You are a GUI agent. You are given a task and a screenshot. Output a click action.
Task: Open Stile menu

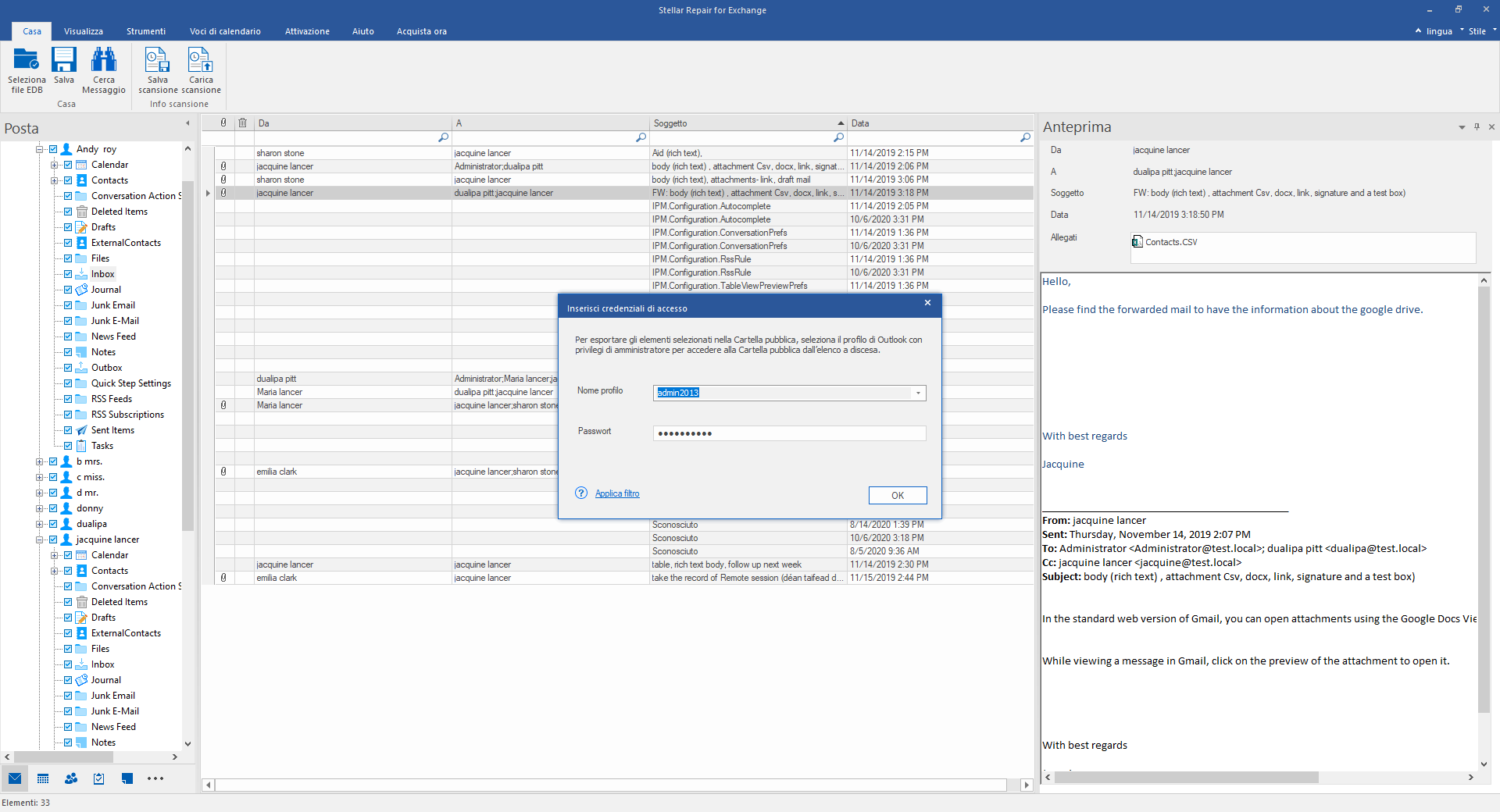(x=1478, y=31)
